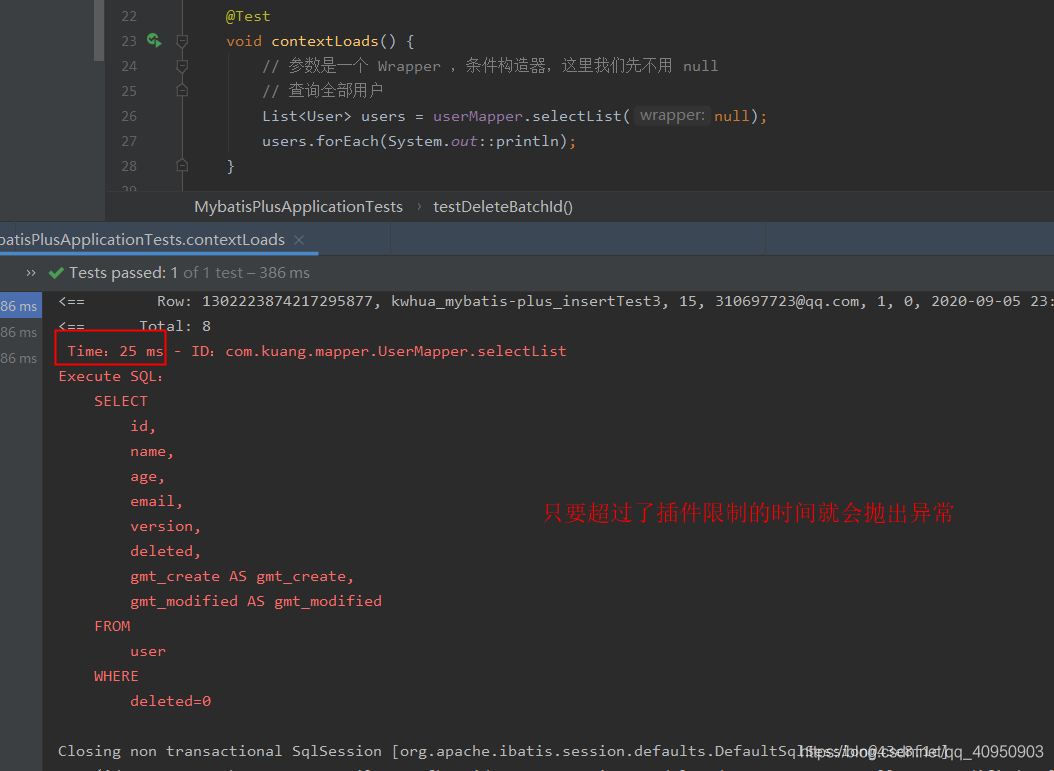This screenshot has height=771, width=1054.
Task: Toggle fold marker at line 25
Action: (x=181, y=90)
